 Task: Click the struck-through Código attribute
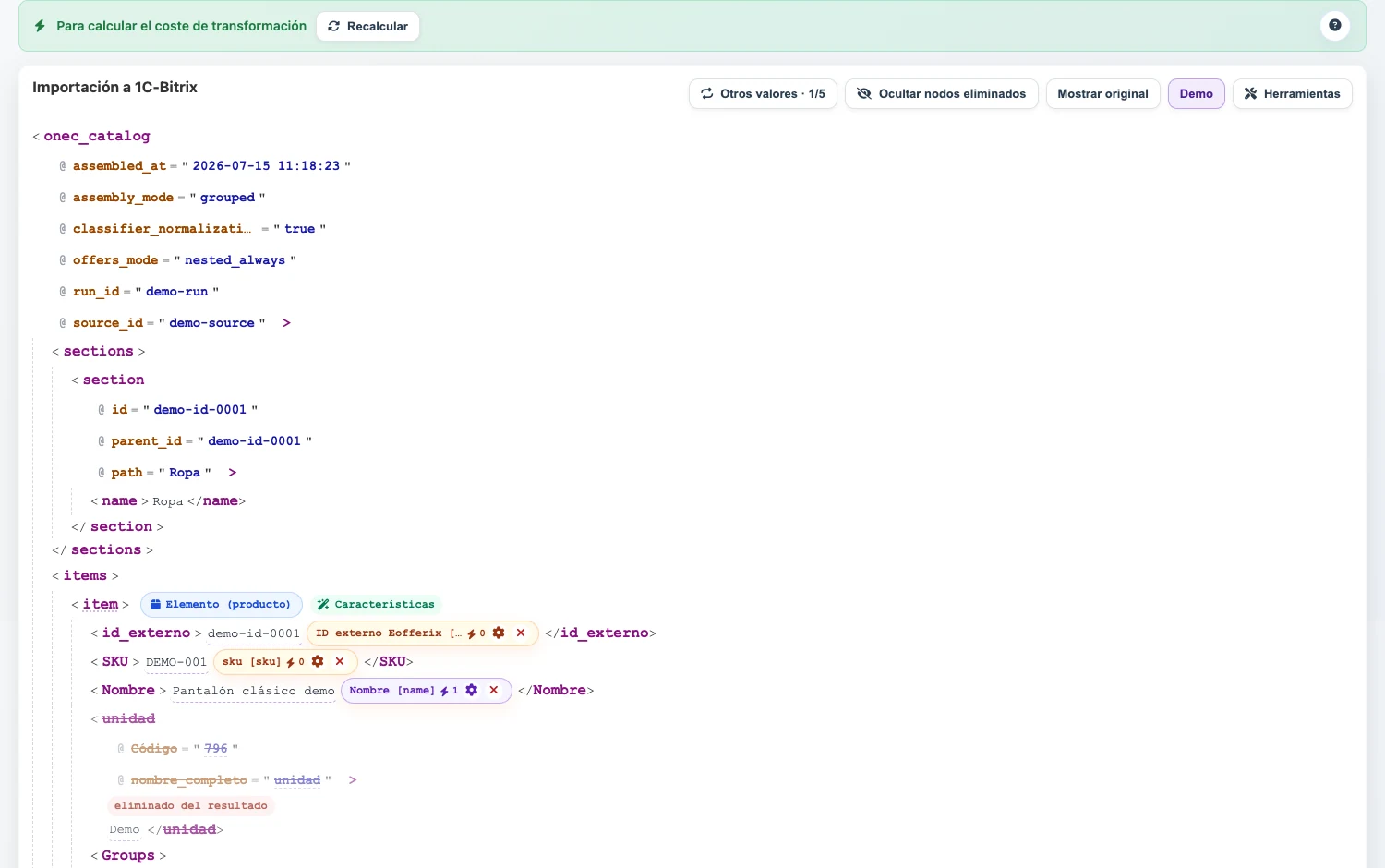pos(153,749)
